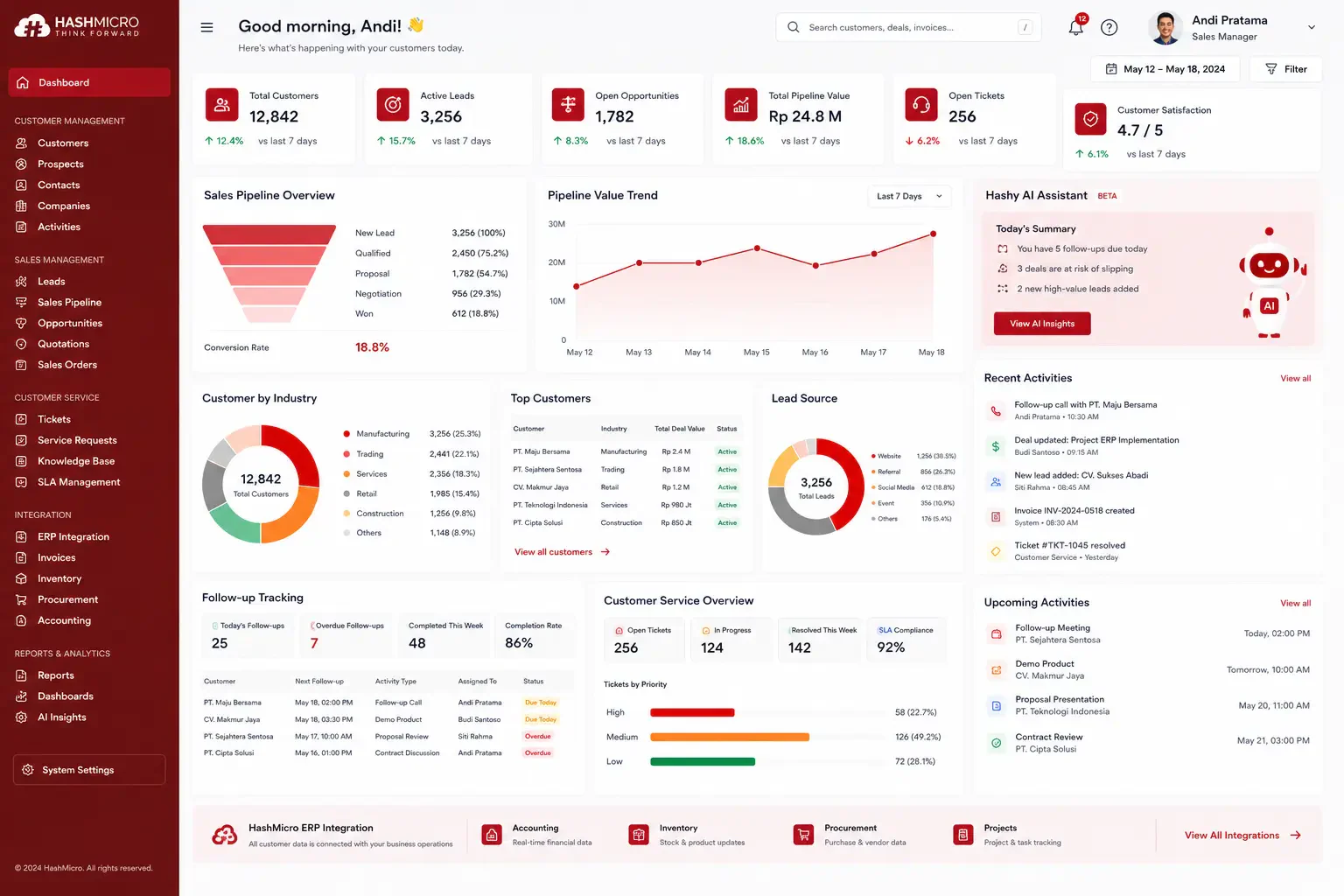The height and width of the screenshot is (896, 1344).
Task: Click the Active status for PT. Teknologi Indonesia
Action: pos(727,505)
